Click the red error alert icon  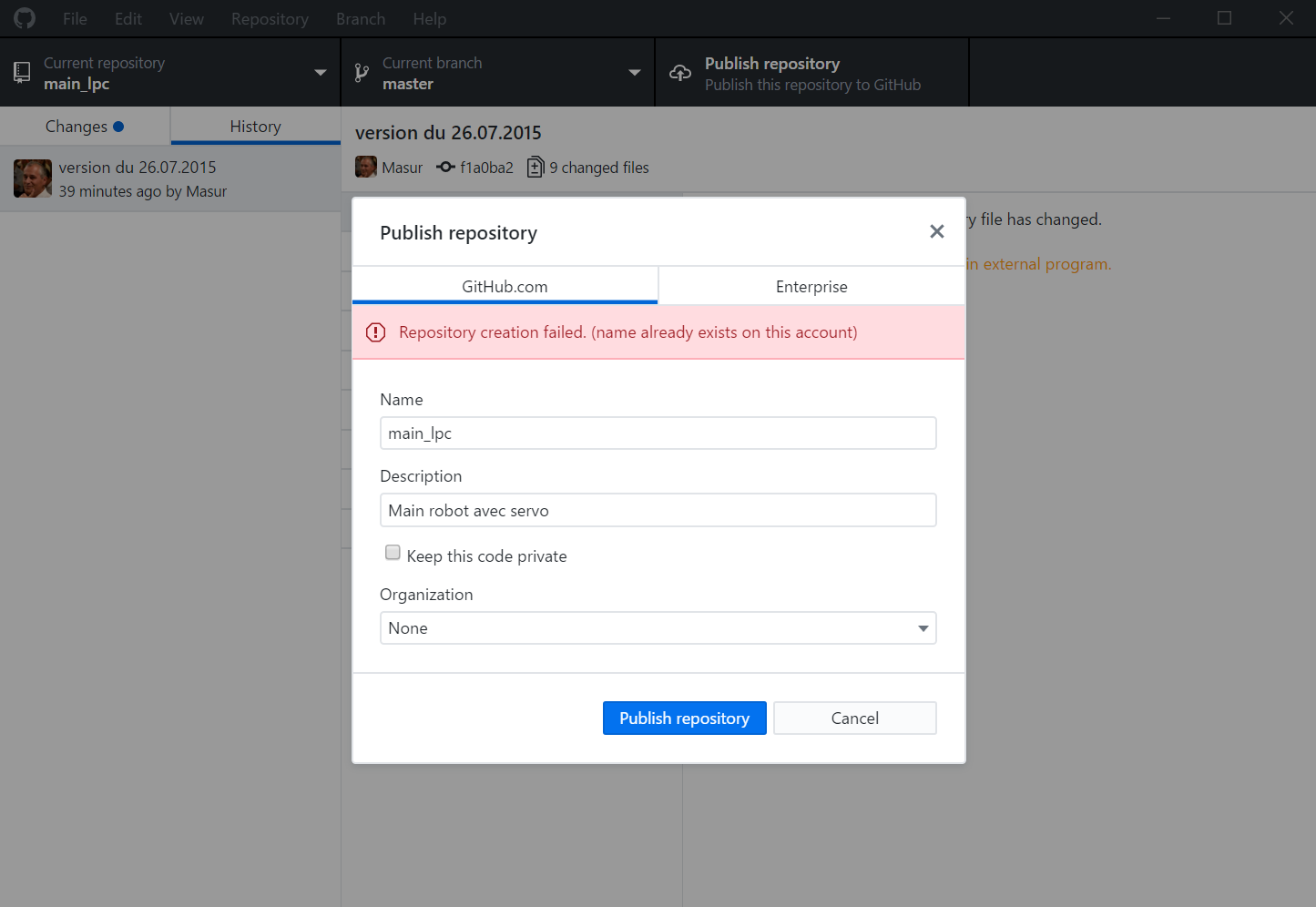tap(375, 332)
